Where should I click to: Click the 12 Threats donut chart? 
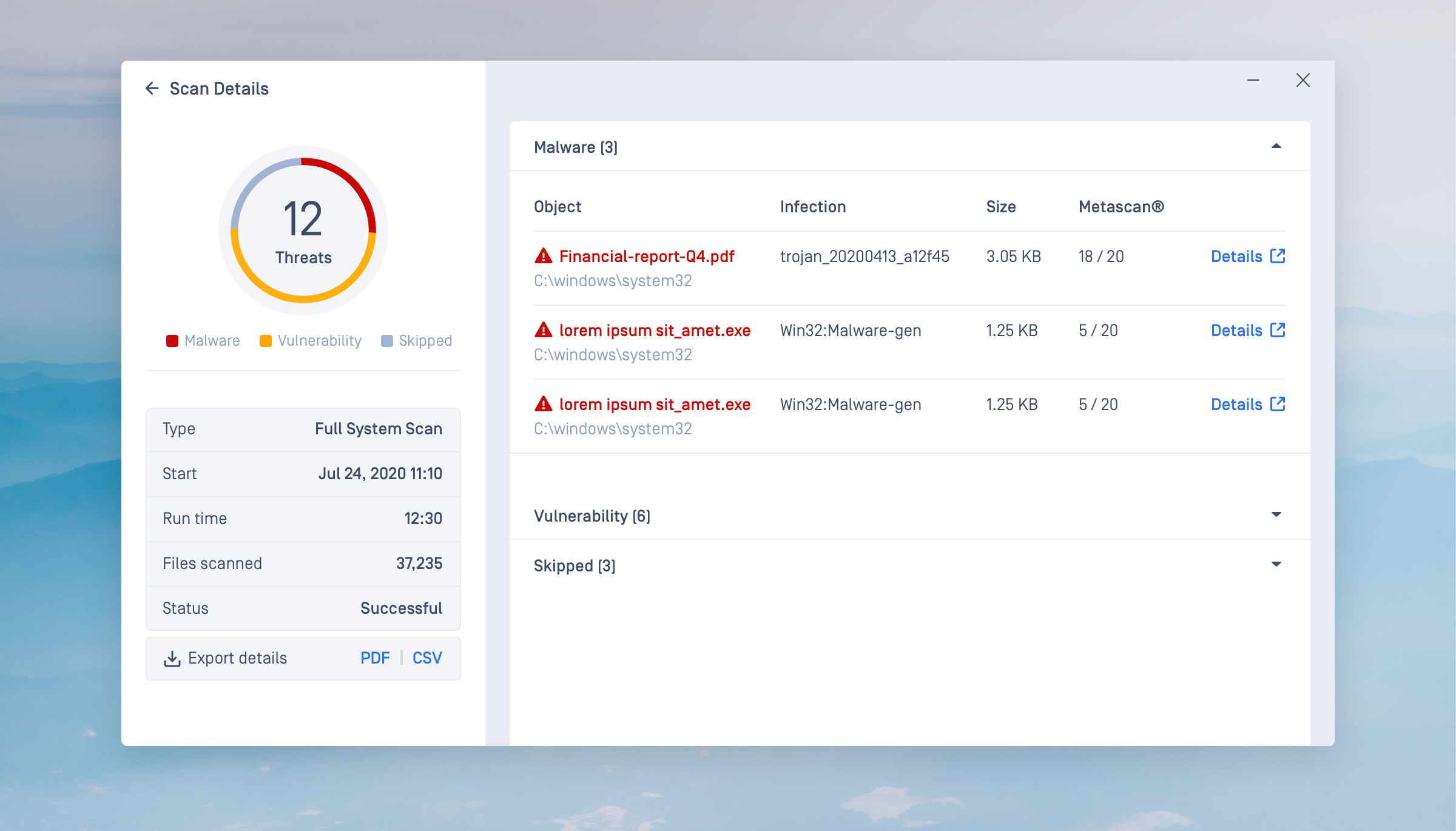tap(303, 230)
